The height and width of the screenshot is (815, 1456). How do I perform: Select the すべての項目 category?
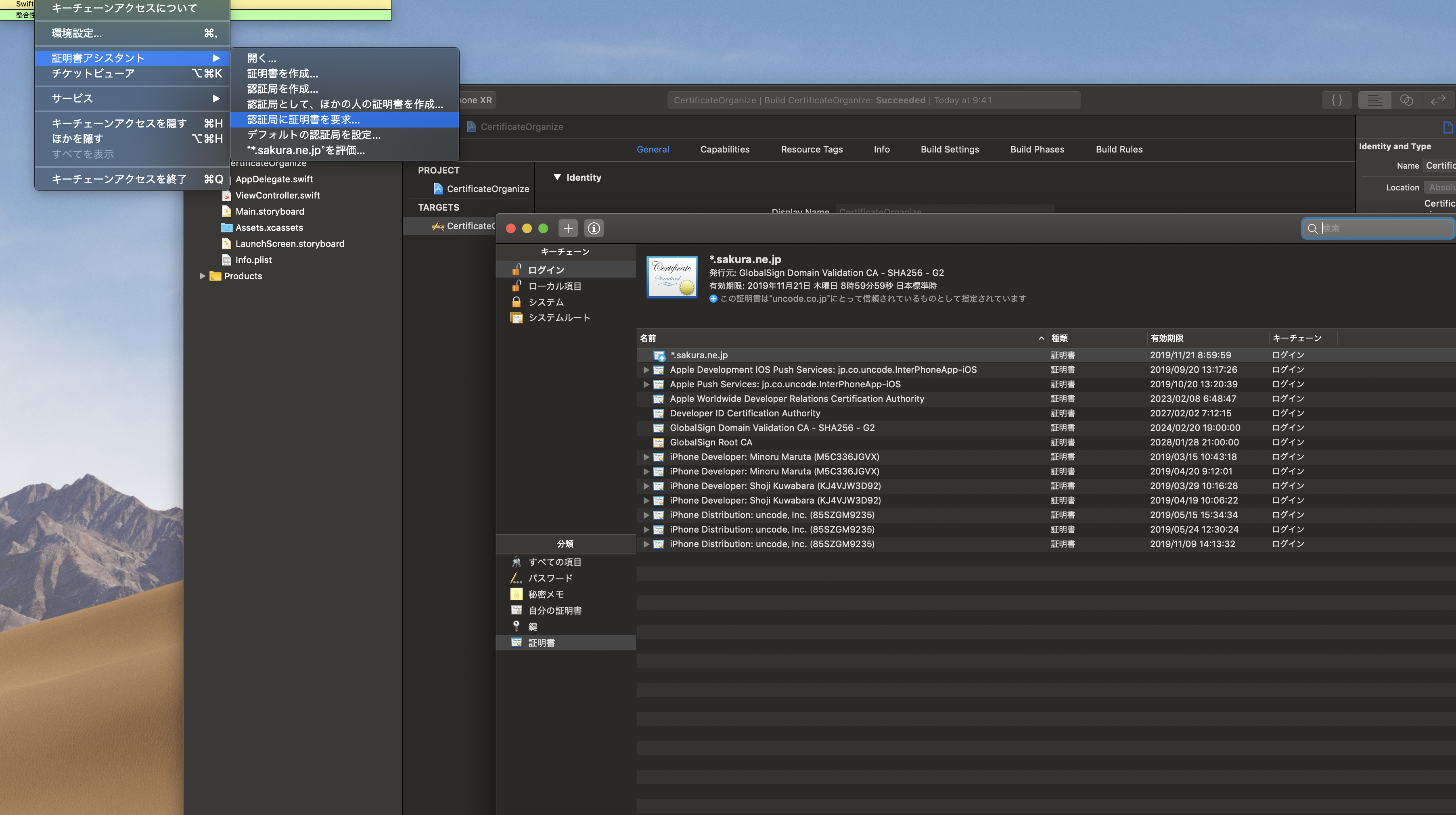566,562
